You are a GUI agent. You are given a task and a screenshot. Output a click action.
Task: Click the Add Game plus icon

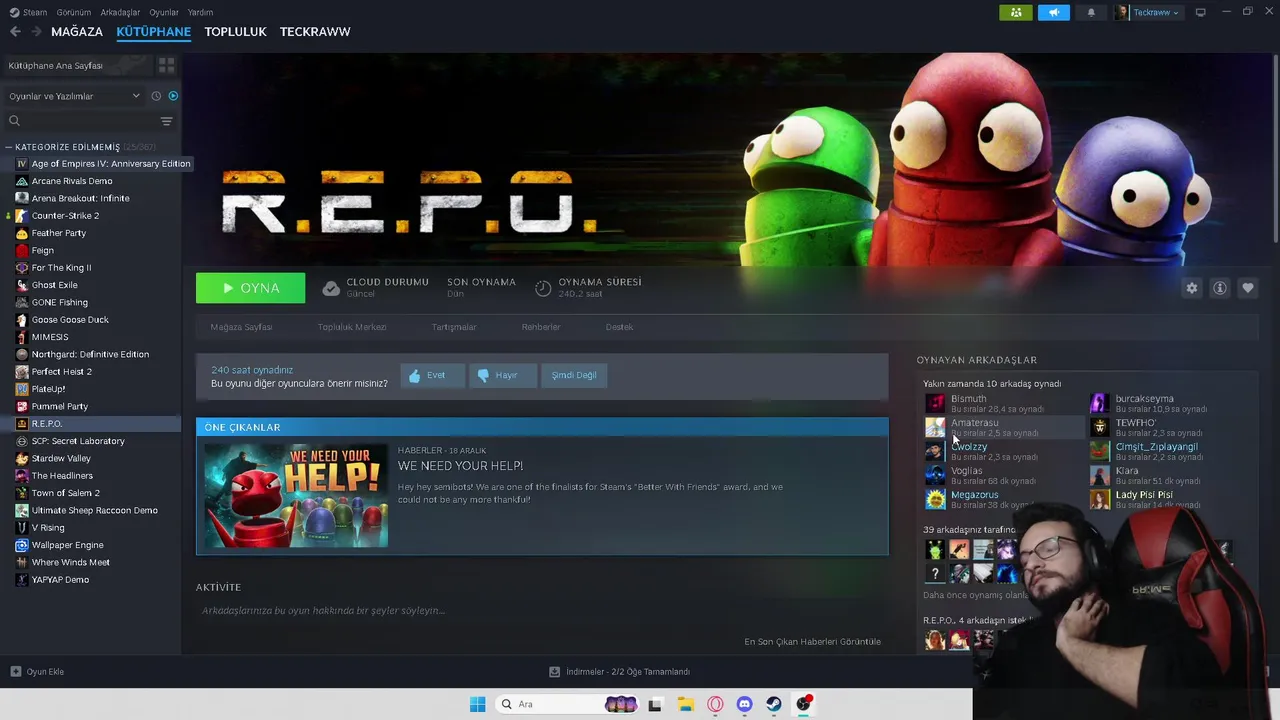[x=15, y=672]
